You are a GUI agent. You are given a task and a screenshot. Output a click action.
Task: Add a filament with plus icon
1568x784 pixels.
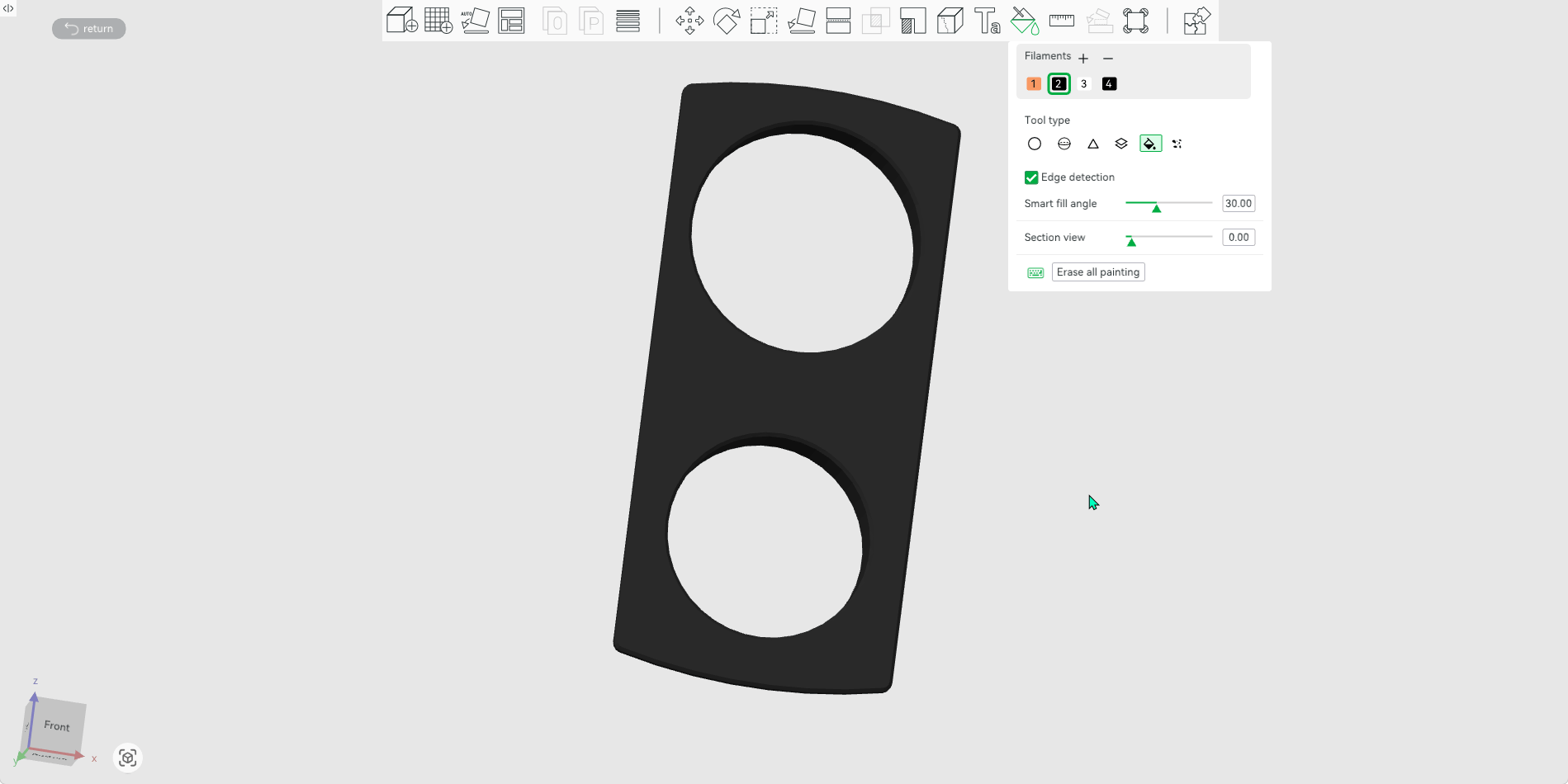(1083, 58)
